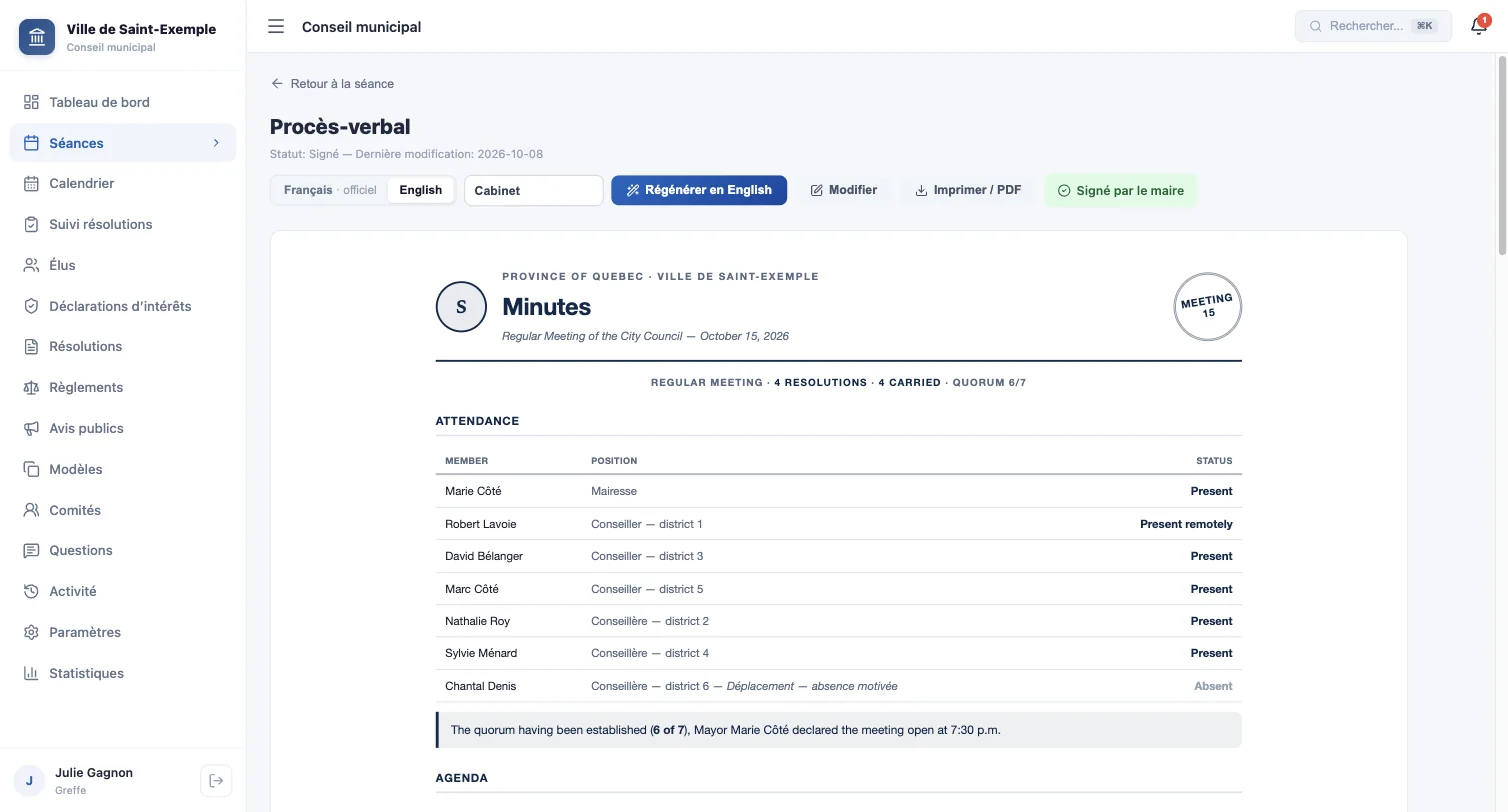The height and width of the screenshot is (812, 1508).
Task: Click the Règlements scales icon
Action: click(x=31, y=387)
